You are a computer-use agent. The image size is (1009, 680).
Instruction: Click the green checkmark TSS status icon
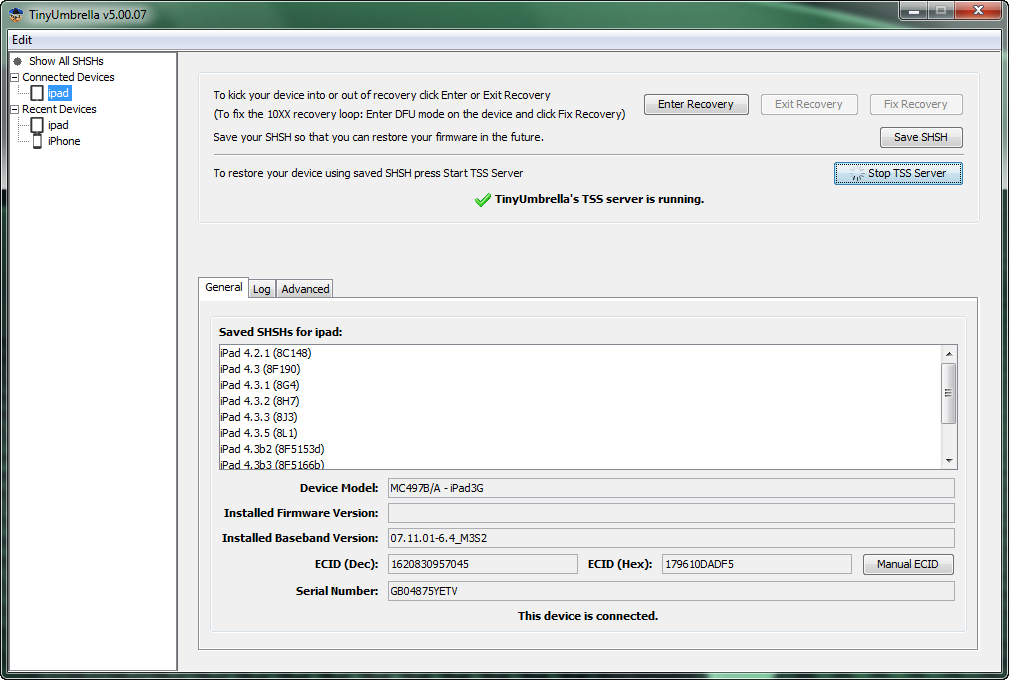point(483,200)
